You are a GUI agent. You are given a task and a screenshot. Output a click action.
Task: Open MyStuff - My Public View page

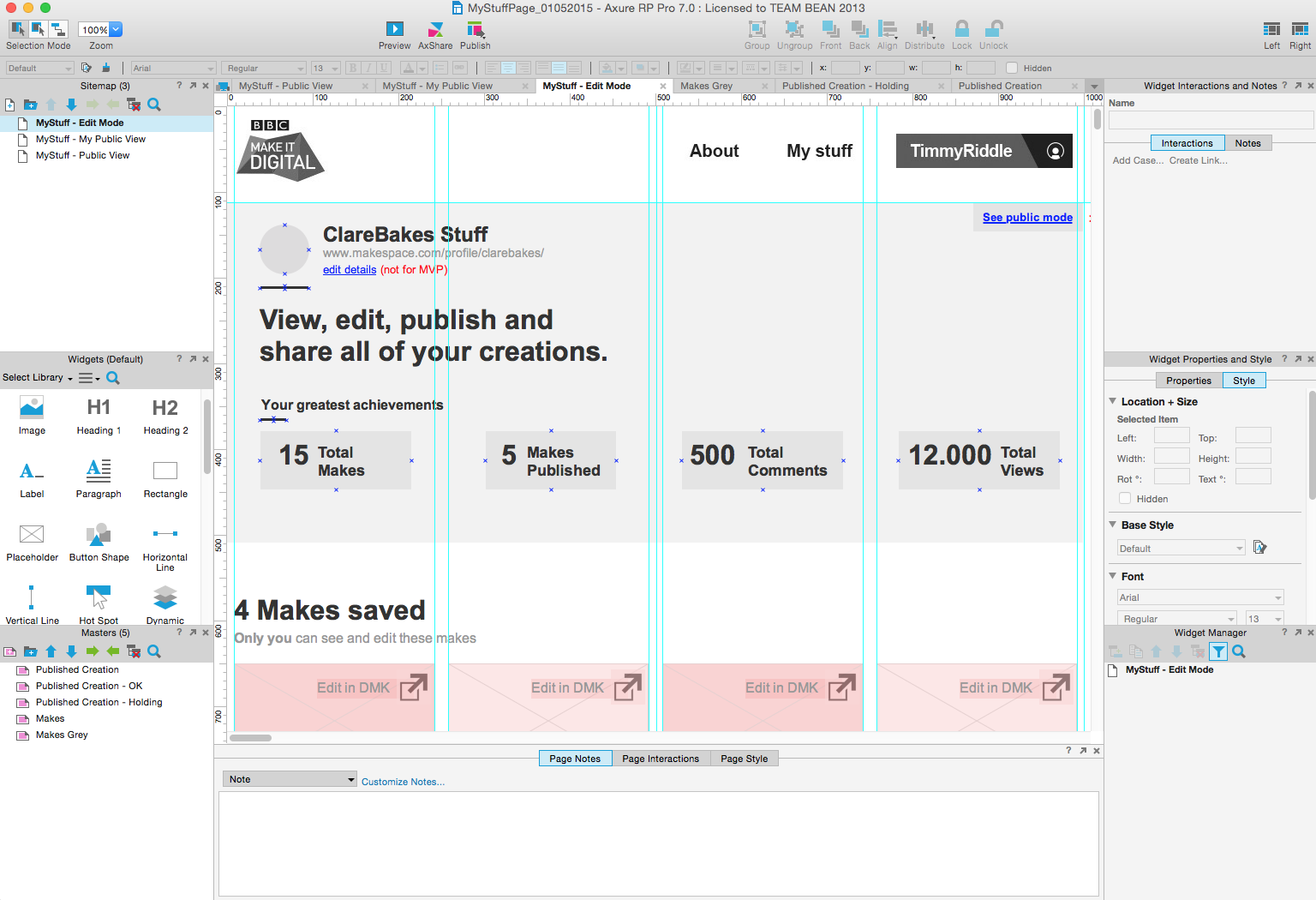(x=90, y=139)
